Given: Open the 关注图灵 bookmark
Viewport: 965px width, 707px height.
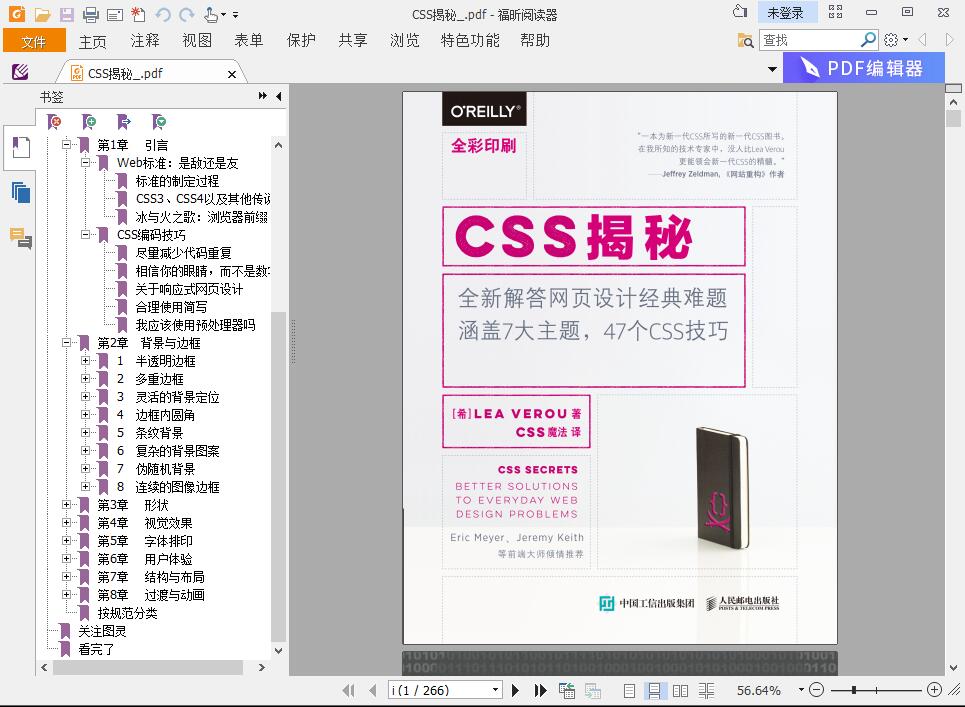Looking at the screenshot, I should click(x=102, y=631).
